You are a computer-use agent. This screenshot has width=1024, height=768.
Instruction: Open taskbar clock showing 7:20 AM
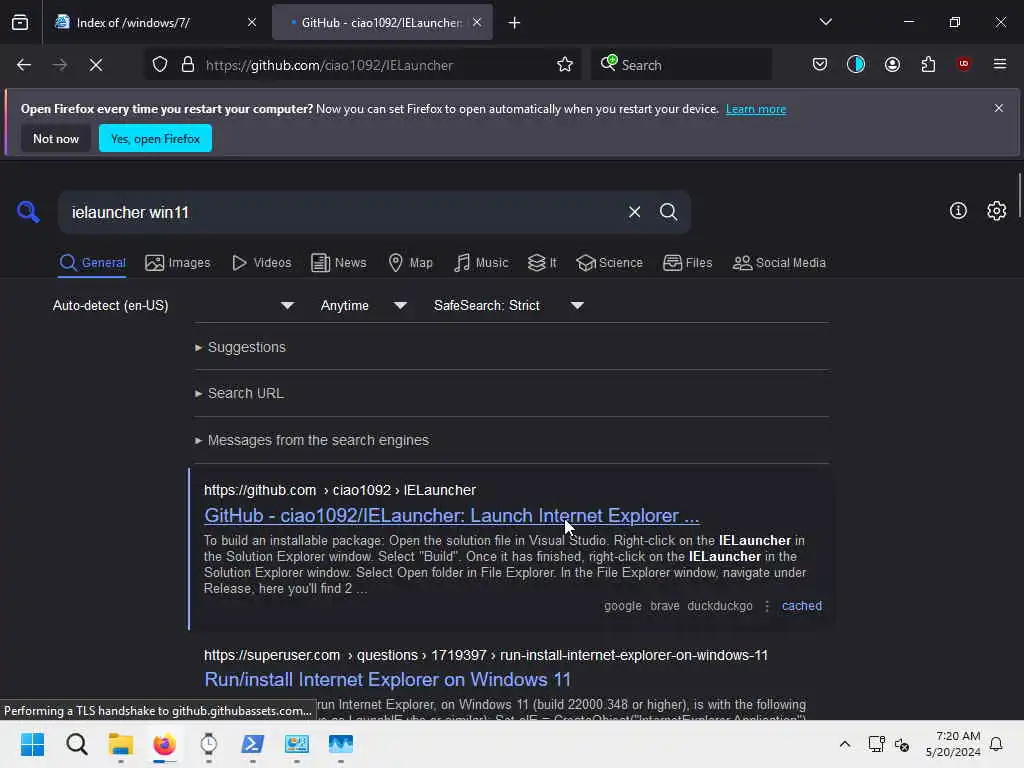point(953,744)
